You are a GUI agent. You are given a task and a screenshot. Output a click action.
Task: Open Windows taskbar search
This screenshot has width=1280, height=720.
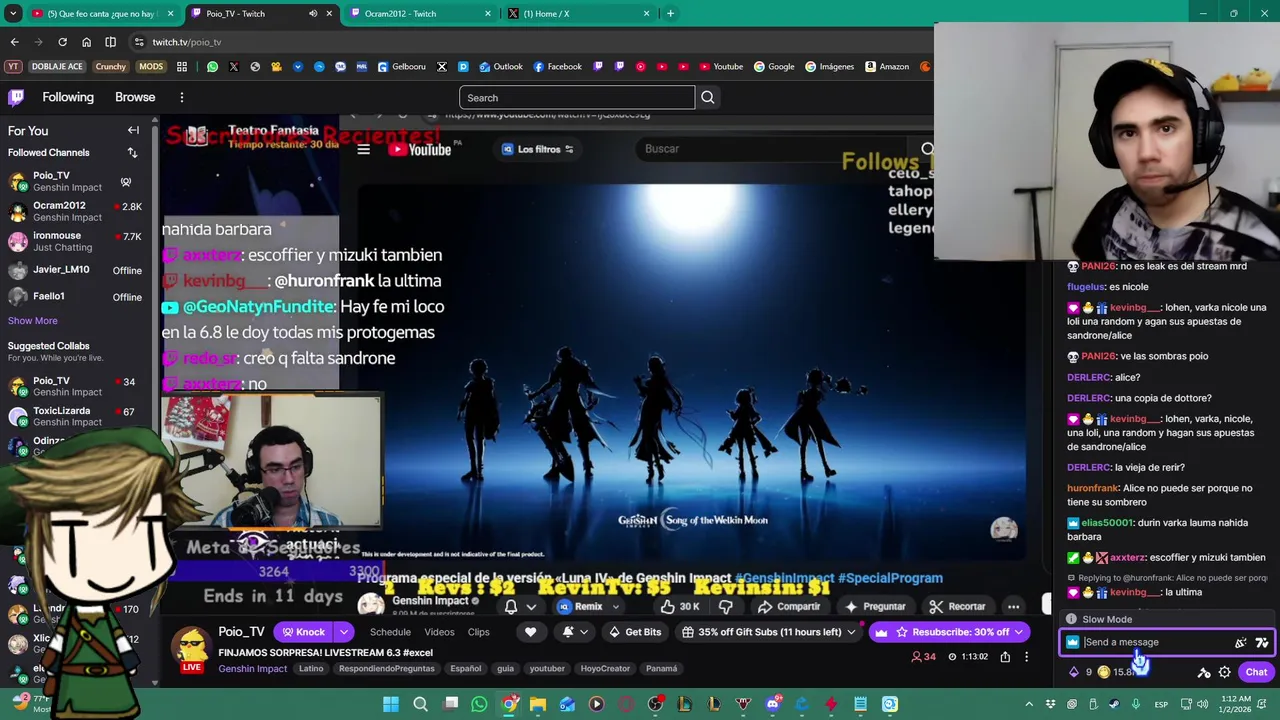(420, 704)
